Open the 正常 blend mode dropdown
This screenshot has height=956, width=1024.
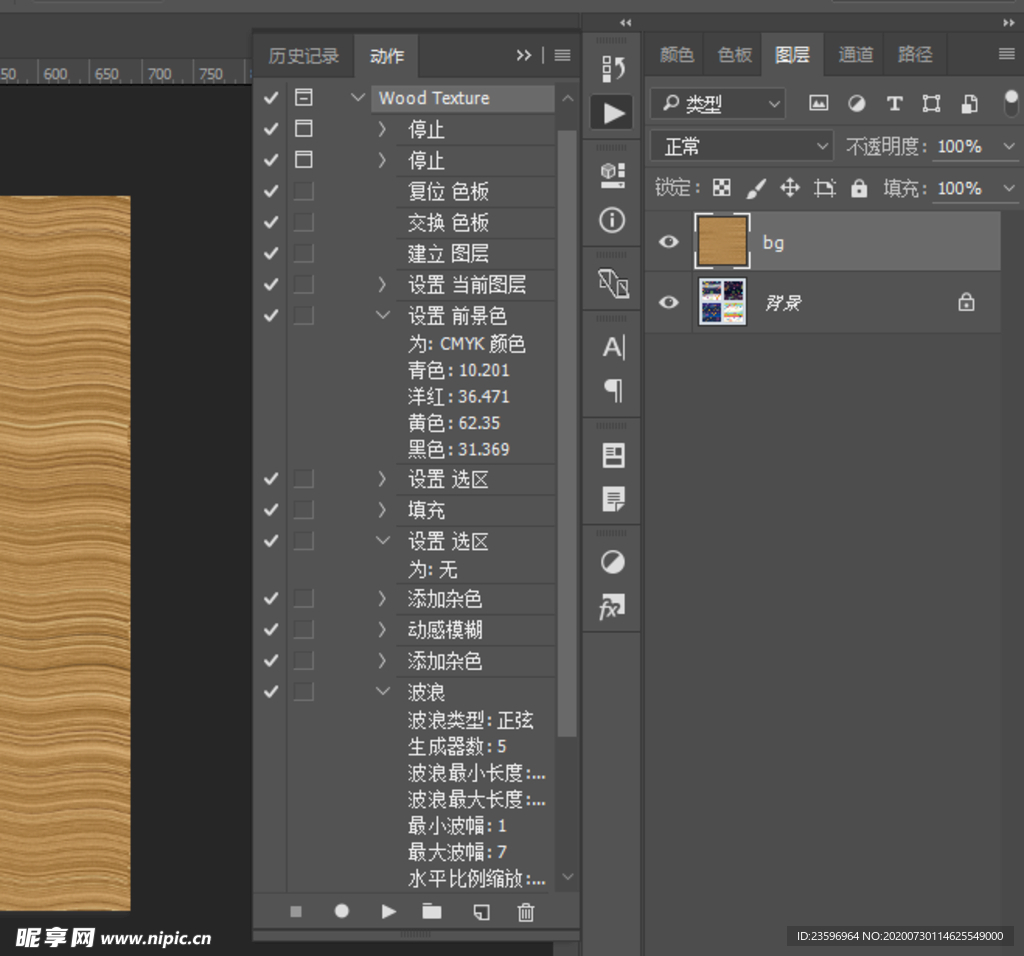740,145
